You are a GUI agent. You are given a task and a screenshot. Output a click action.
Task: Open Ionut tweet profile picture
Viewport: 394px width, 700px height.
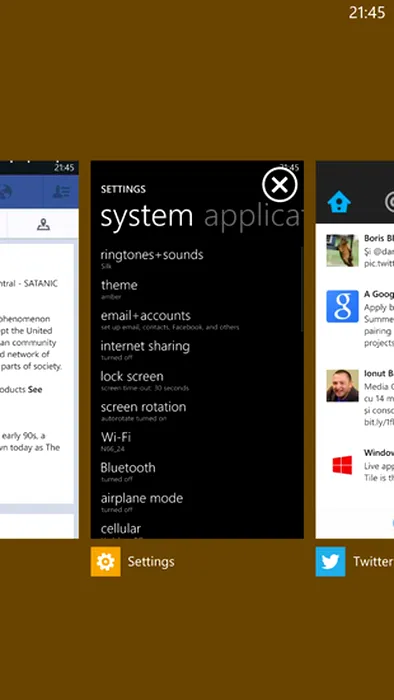(342, 385)
